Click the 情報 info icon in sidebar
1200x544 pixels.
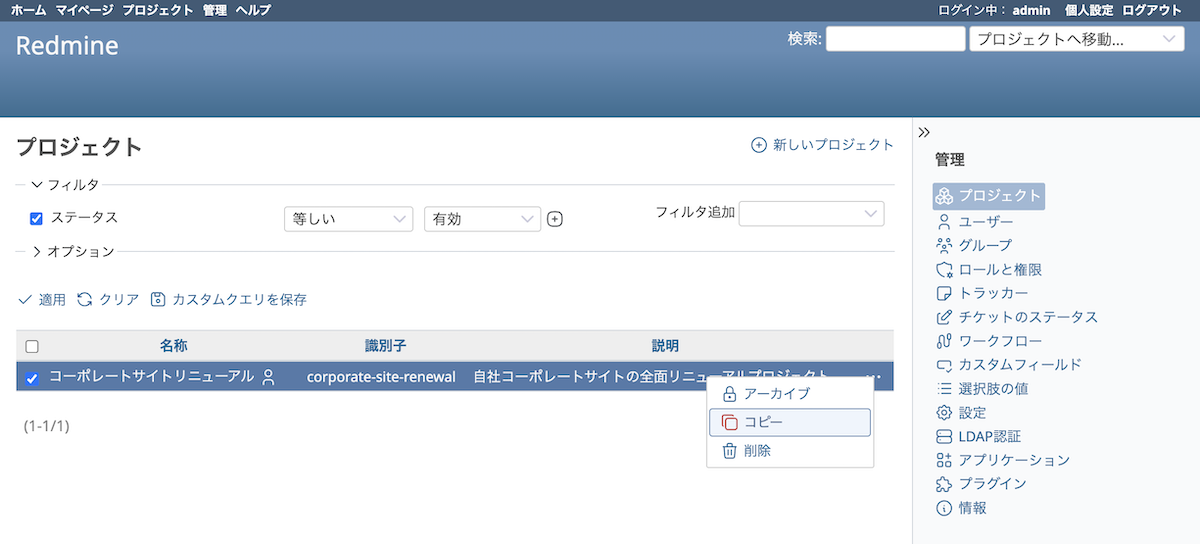(x=943, y=508)
